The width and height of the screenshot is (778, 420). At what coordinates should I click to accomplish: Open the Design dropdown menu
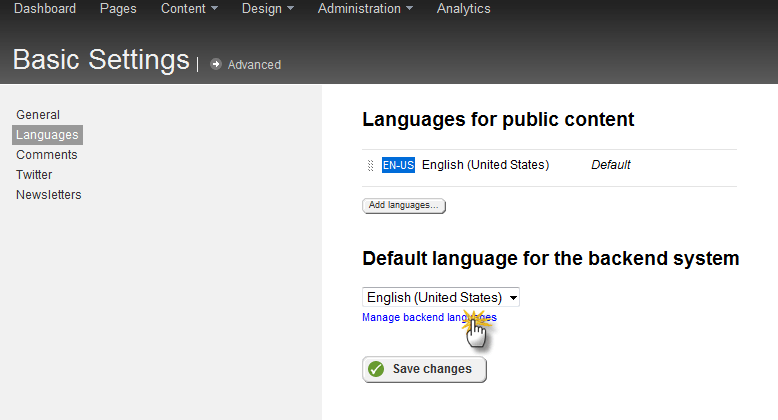[x=267, y=9]
